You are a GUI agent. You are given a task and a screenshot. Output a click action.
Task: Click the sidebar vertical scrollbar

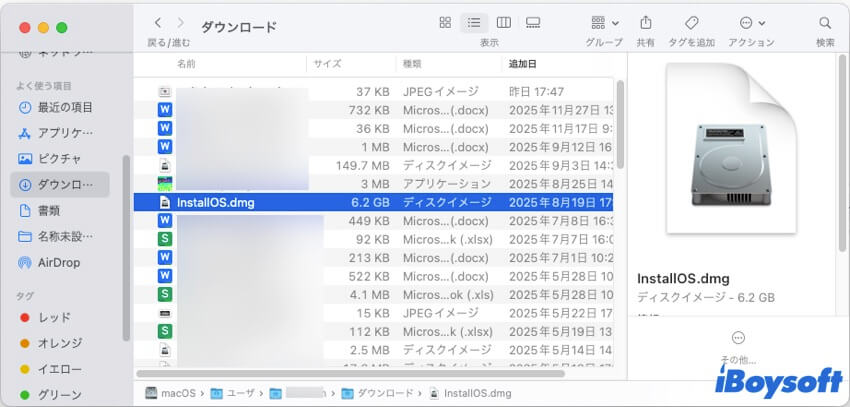pos(126,248)
